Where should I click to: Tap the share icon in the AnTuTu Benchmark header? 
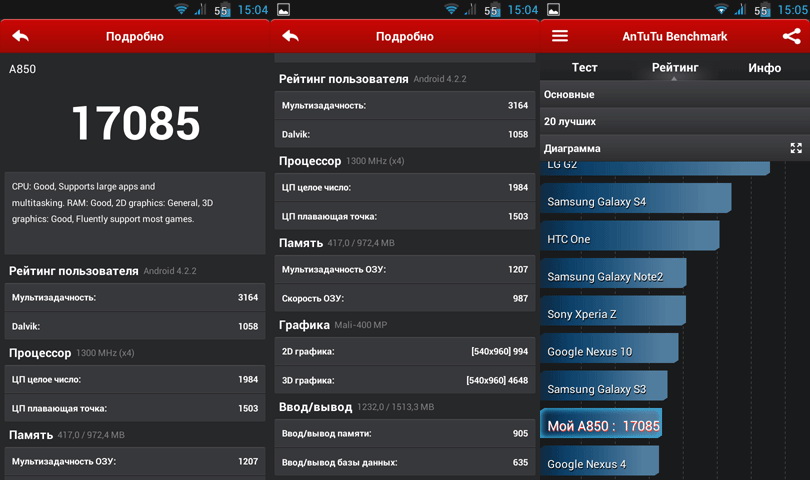tap(791, 36)
